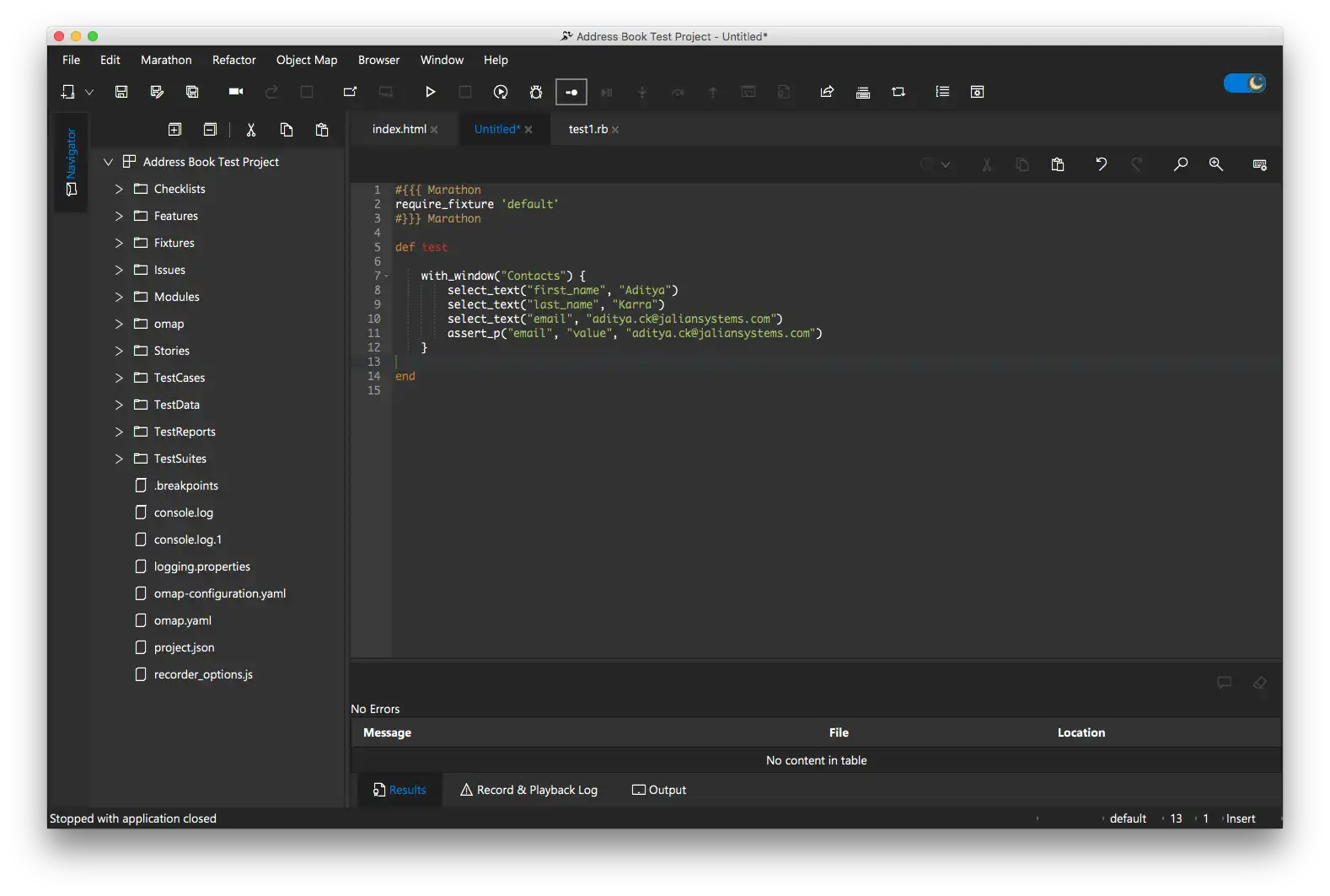Expand the Fixtures folder
The image size is (1330, 896).
(119, 243)
